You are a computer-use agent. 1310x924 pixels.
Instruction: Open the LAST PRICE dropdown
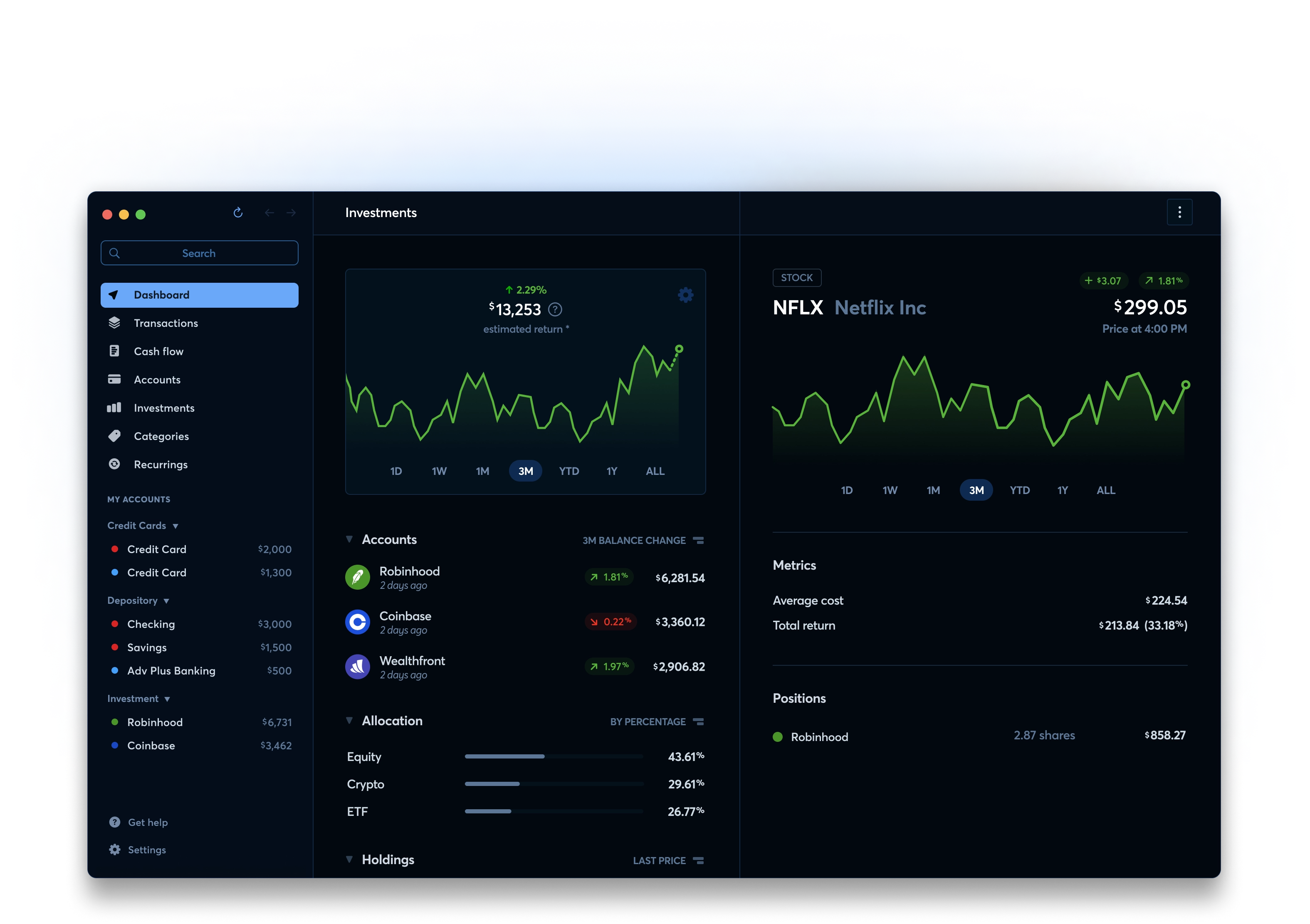tap(668, 860)
